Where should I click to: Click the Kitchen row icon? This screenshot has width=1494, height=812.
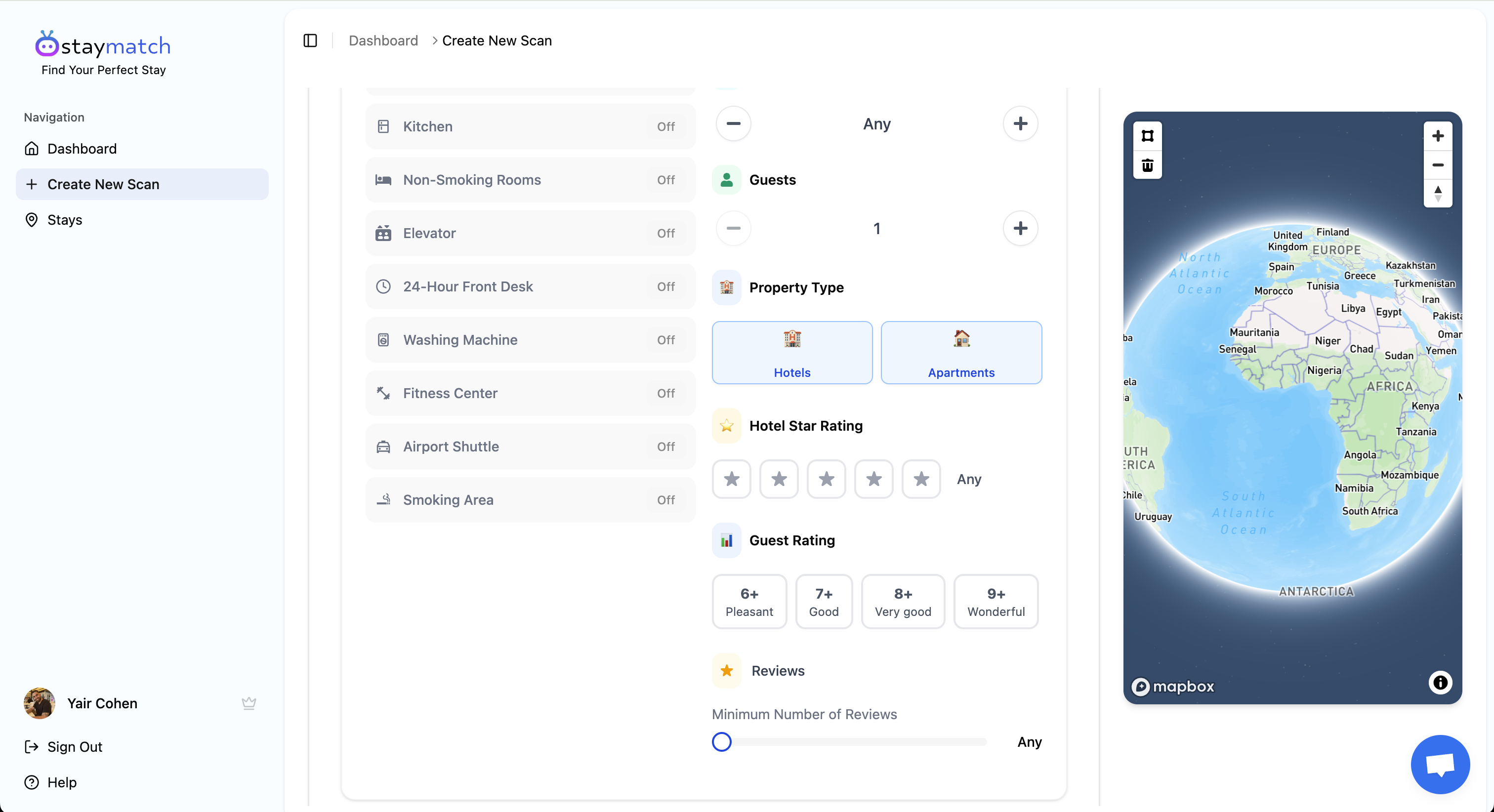383,126
